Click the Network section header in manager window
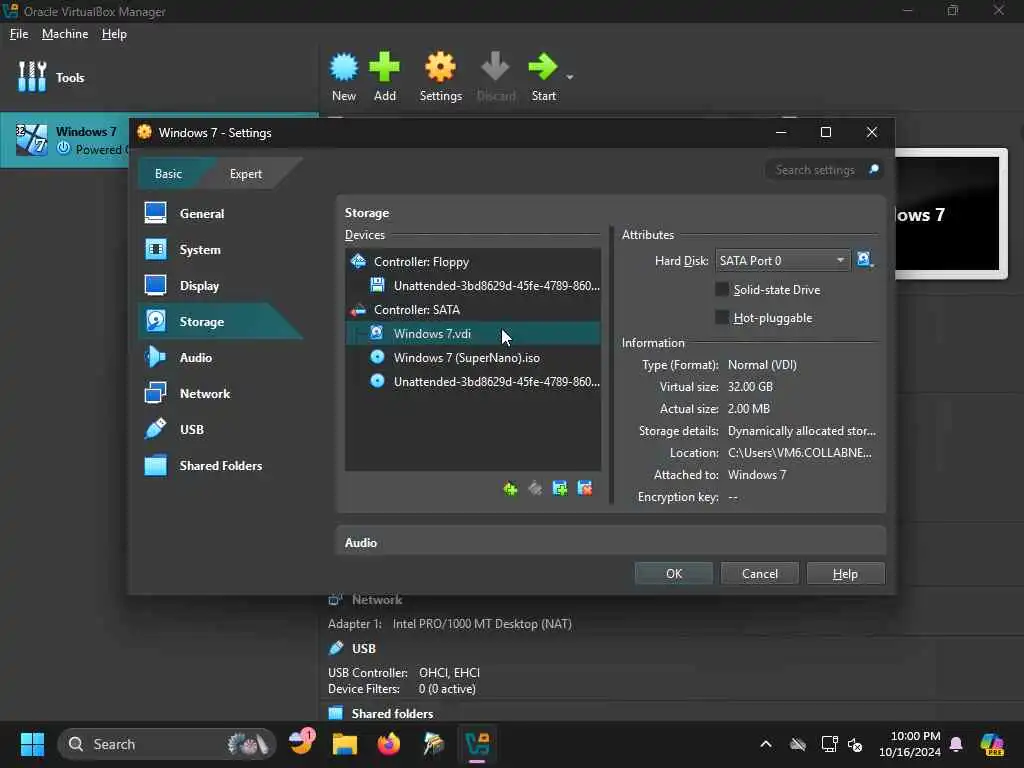The image size is (1024, 768). [377, 600]
